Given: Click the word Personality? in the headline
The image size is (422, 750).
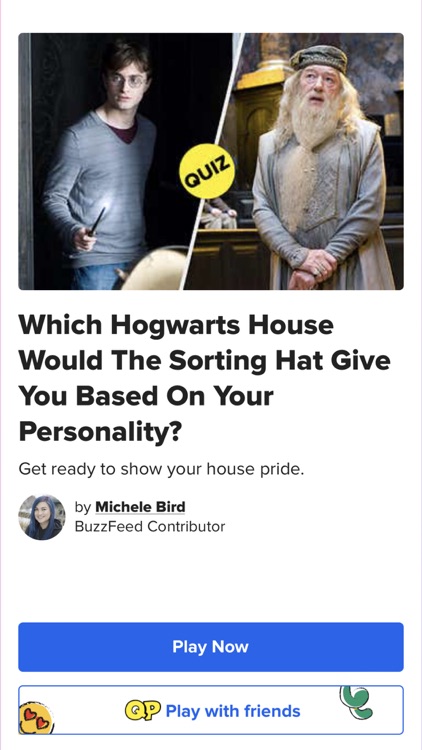Looking at the screenshot, I should (100, 432).
